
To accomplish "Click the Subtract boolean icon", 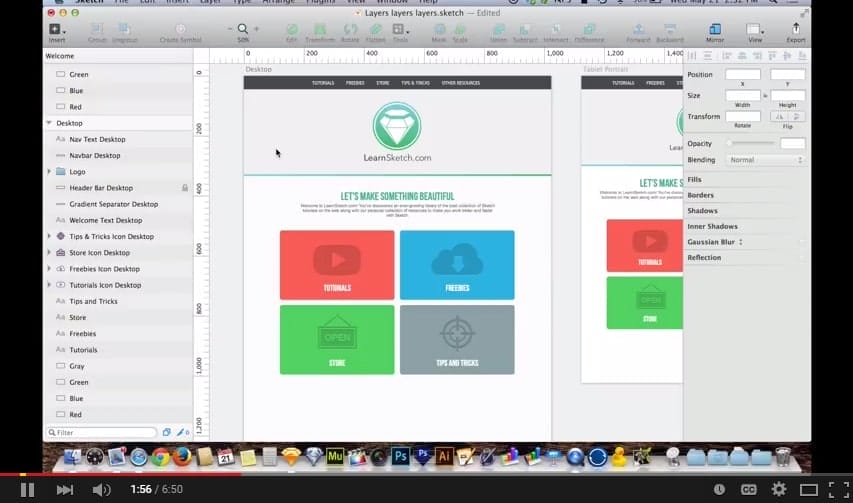I will pos(525,29).
